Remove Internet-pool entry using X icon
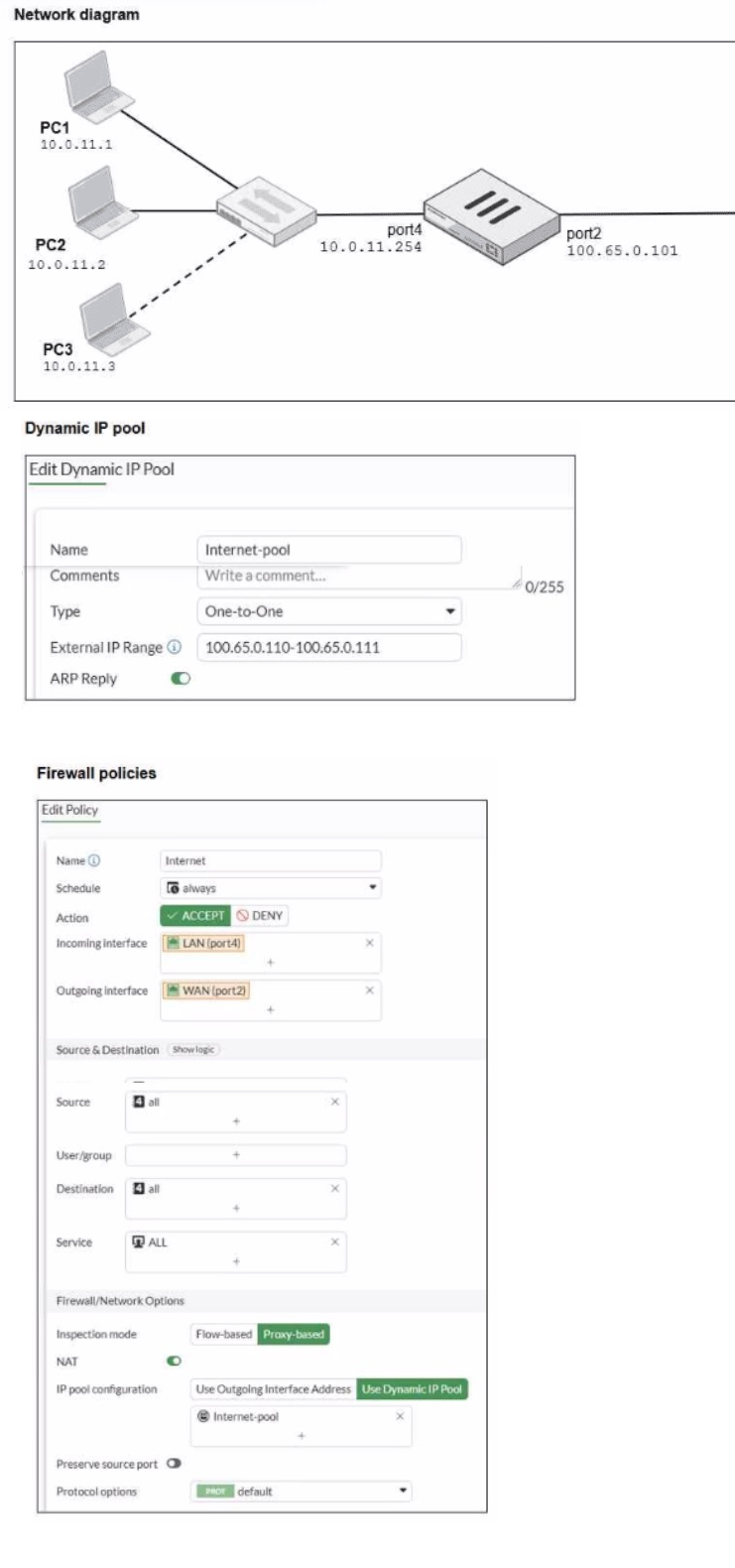Screen dimensions: 735x1568 click(x=400, y=1416)
